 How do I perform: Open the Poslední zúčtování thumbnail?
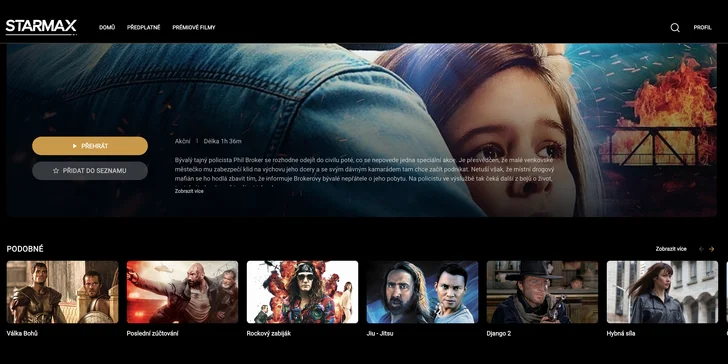[182, 292]
